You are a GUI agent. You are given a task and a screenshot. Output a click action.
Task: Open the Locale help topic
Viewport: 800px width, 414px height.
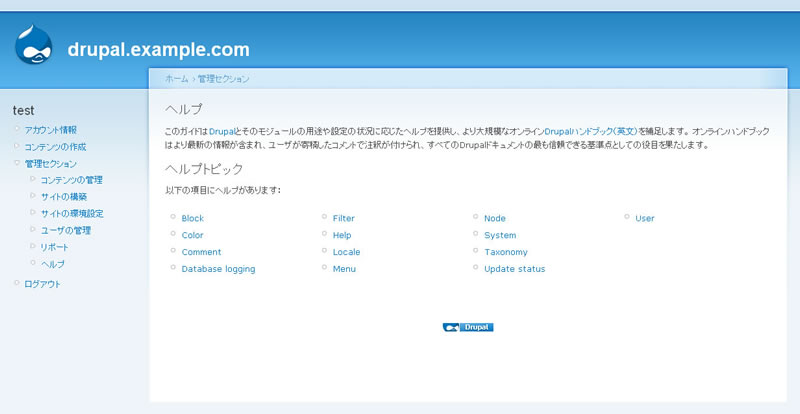coord(346,252)
